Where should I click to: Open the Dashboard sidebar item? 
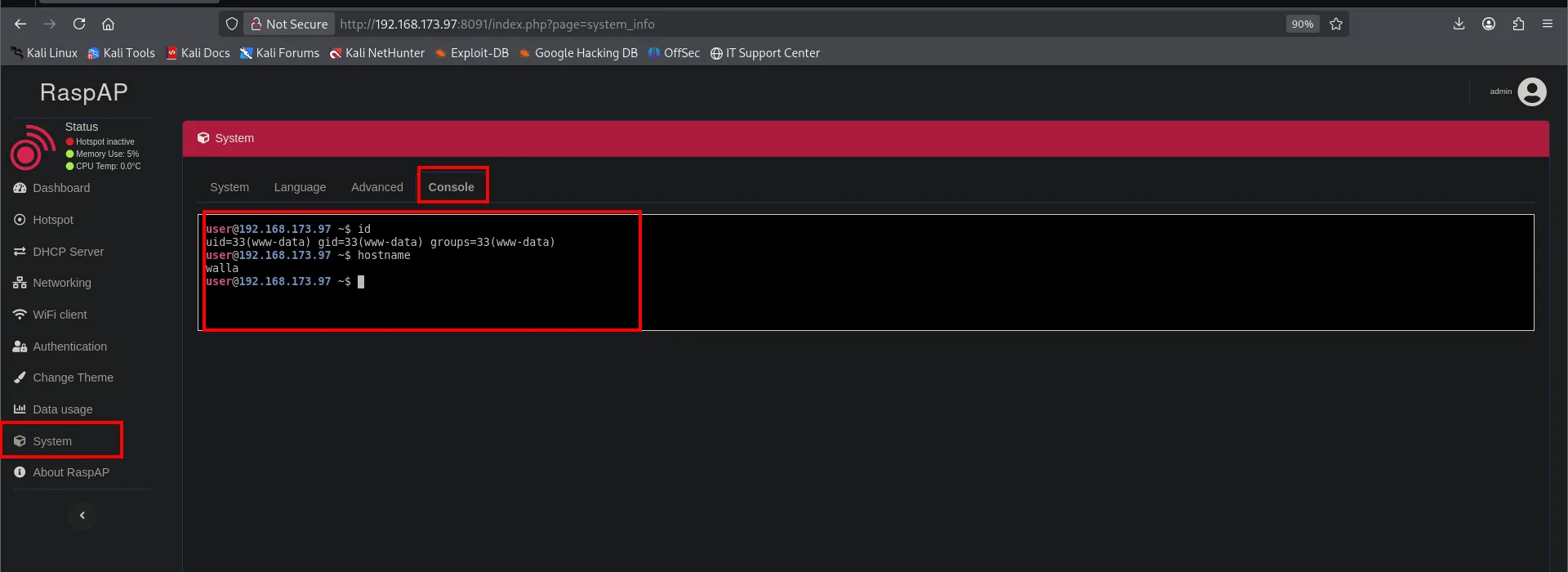(52, 188)
